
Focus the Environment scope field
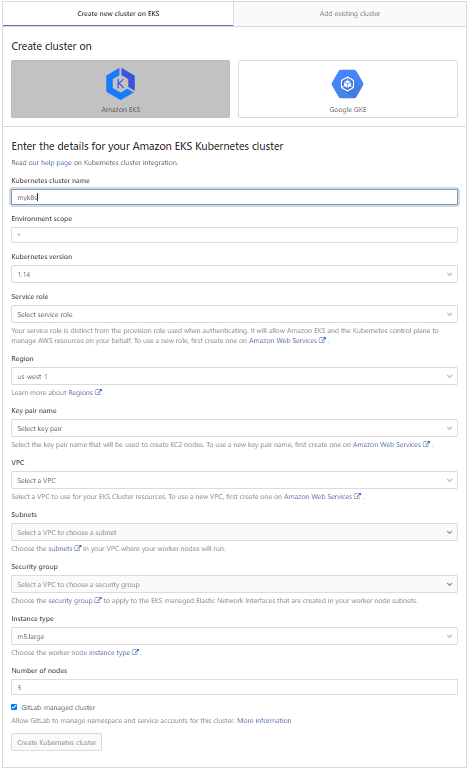[234, 235]
